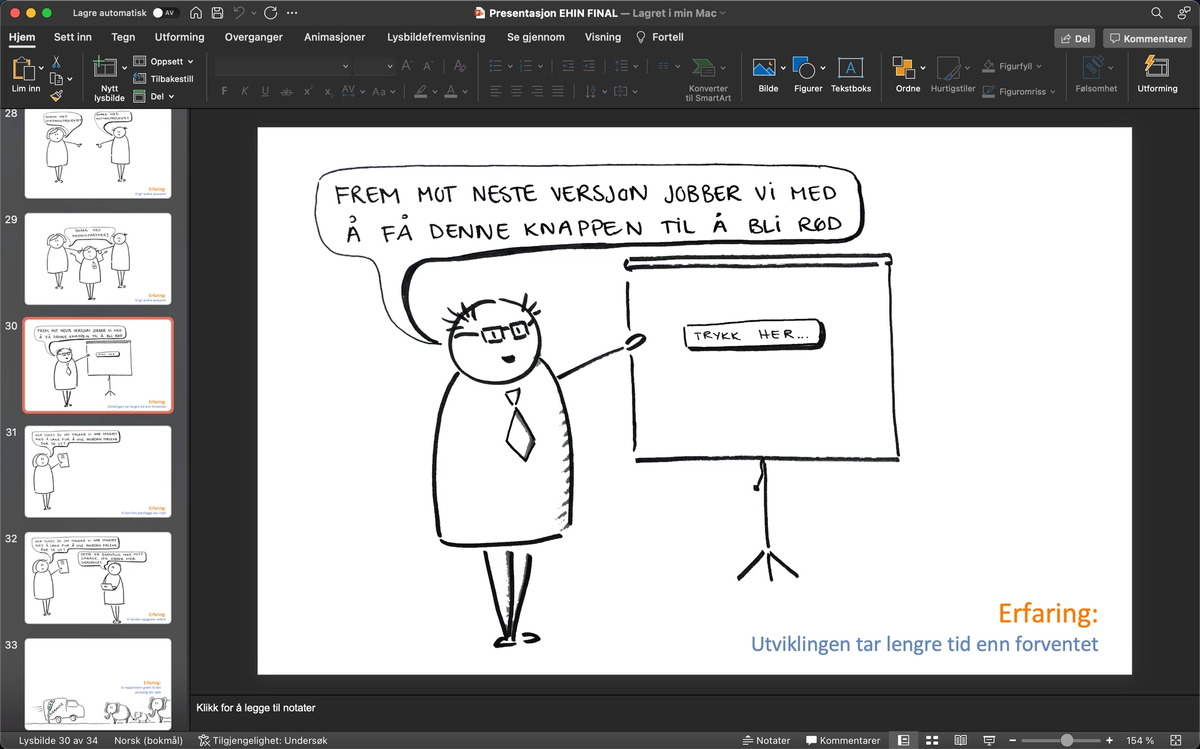This screenshot has width=1200, height=749.
Task: Open the Se gjennom tab
Action: pyautogui.click(x=536, y=37)
